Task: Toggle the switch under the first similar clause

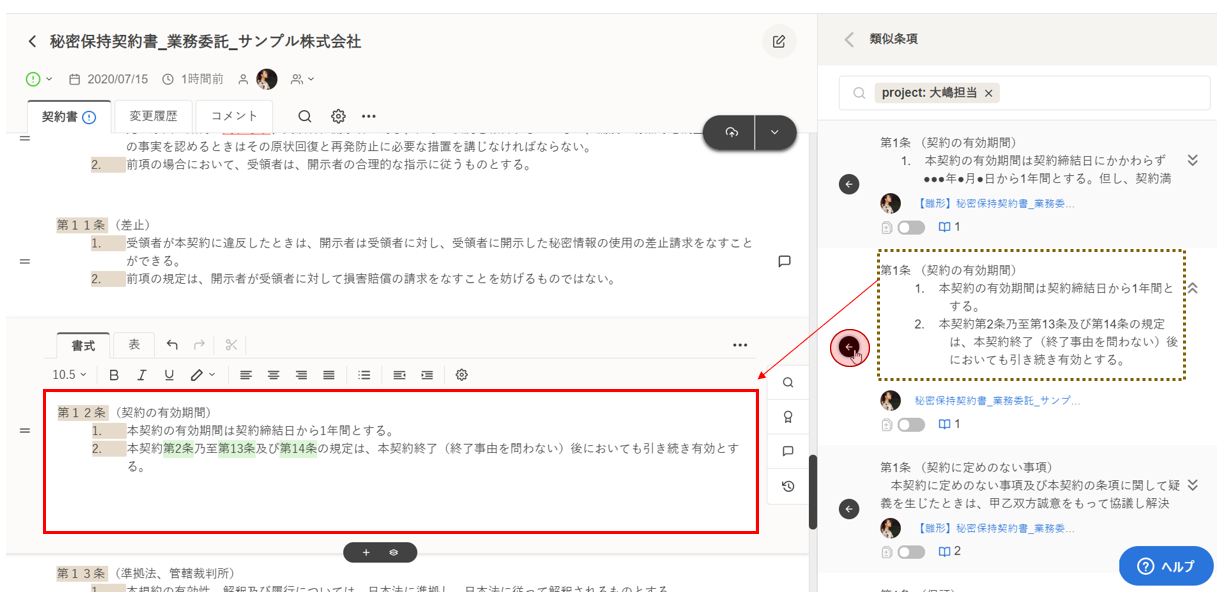Action: tap(911, 227)
